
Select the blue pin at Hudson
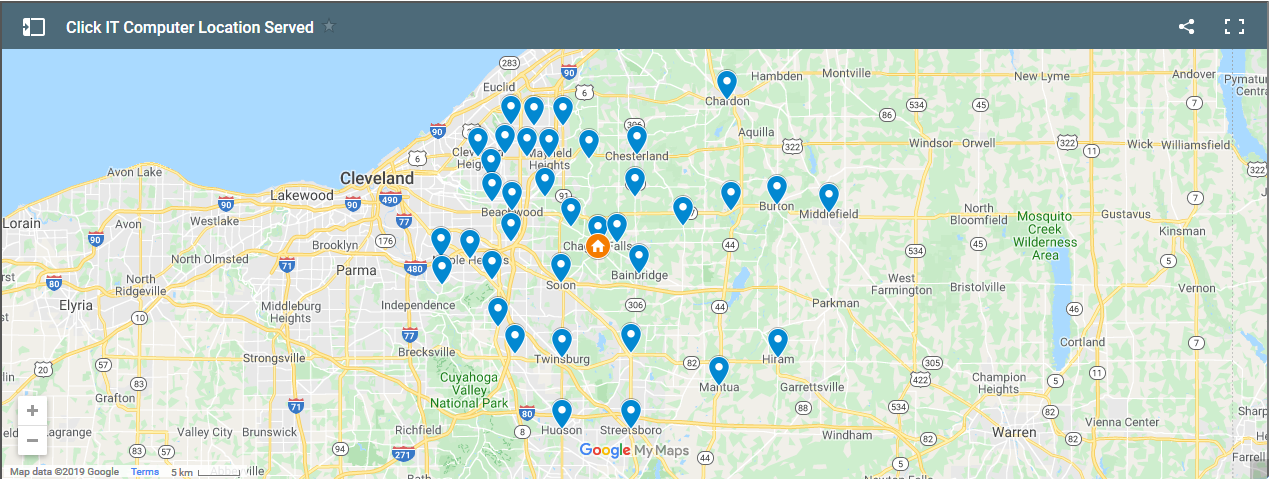click(x=562, y=413)
